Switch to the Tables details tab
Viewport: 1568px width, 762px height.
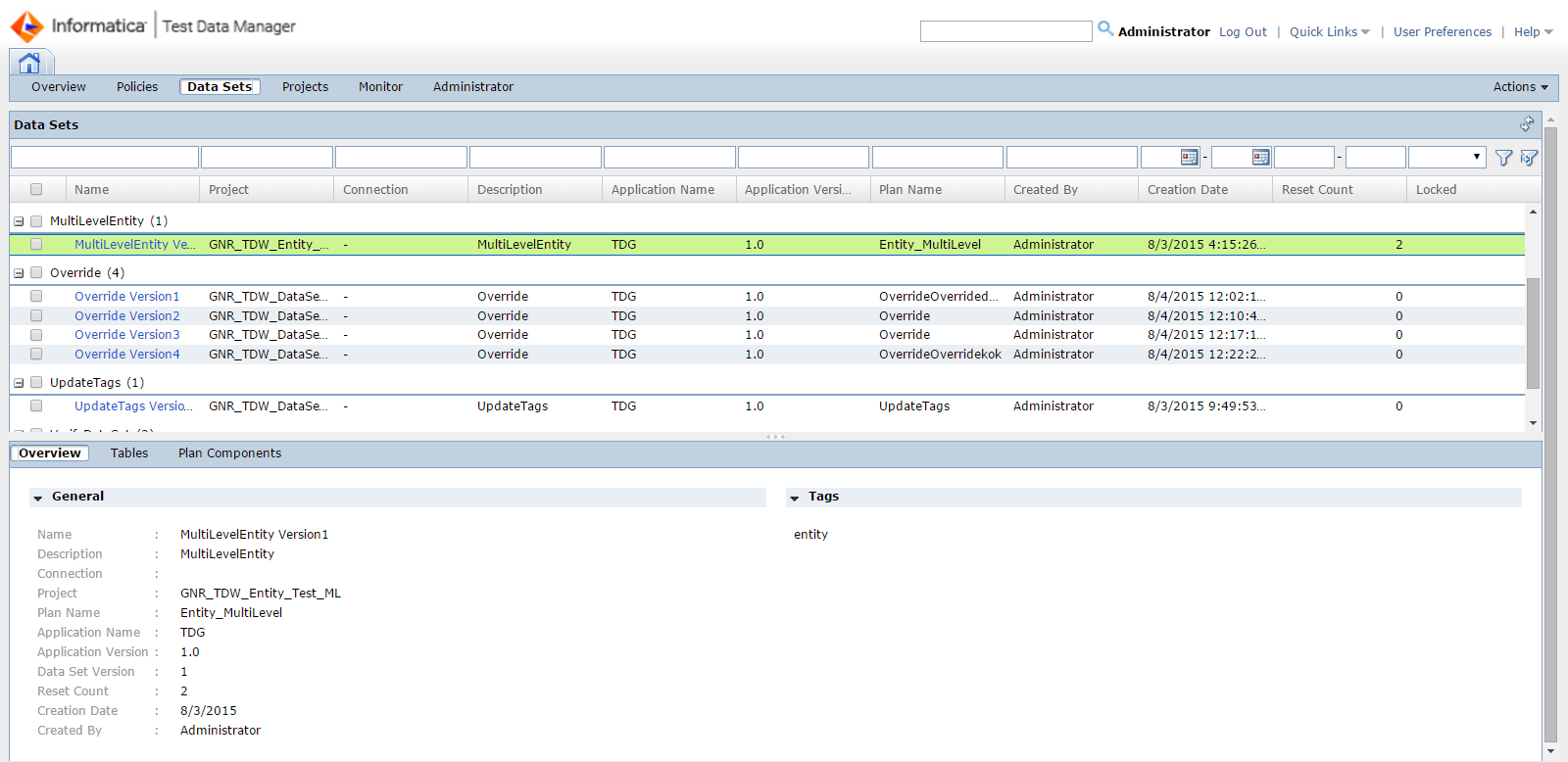coord(129,453)
